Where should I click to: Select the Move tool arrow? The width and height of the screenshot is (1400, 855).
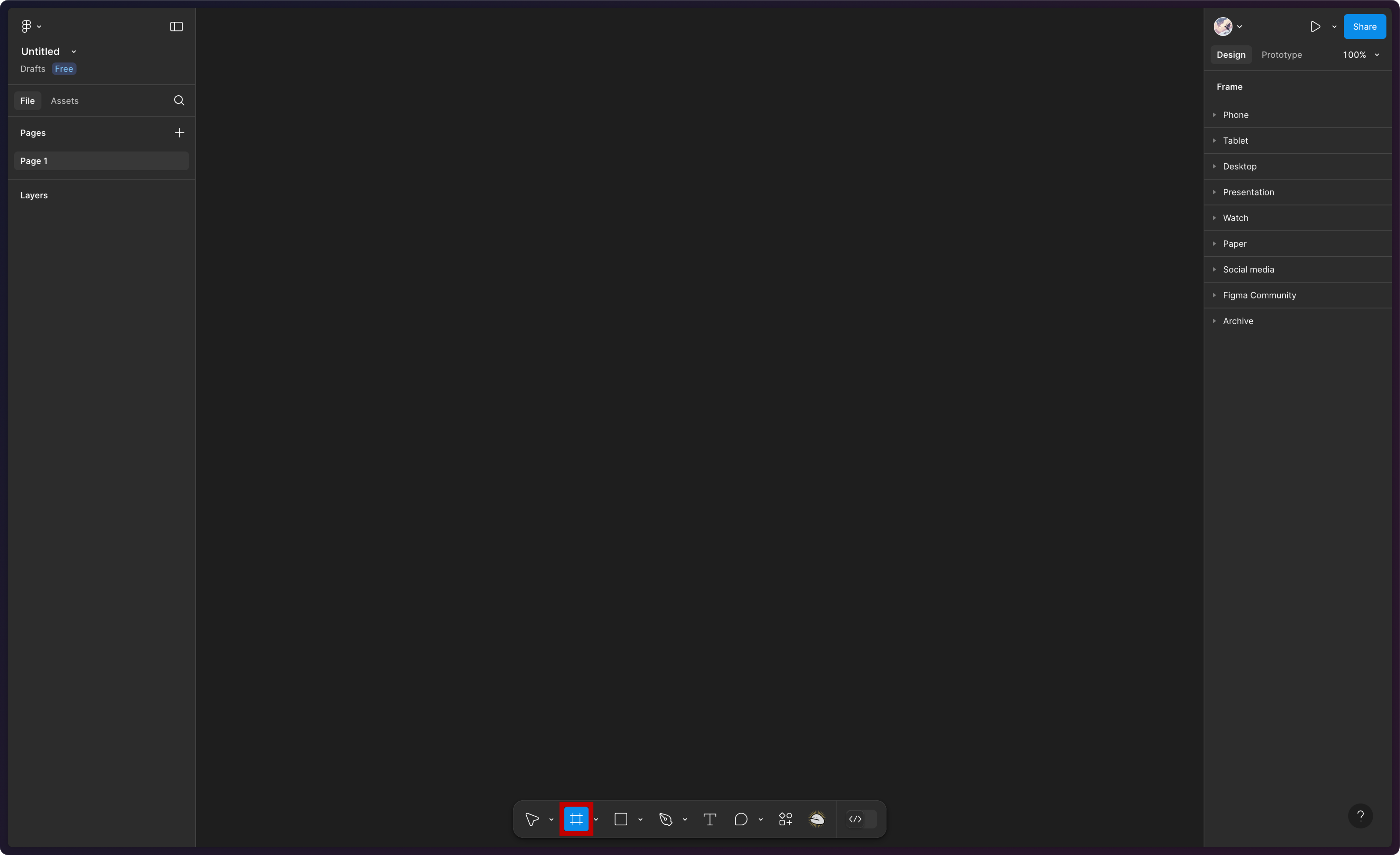click(x=532, y=819)
